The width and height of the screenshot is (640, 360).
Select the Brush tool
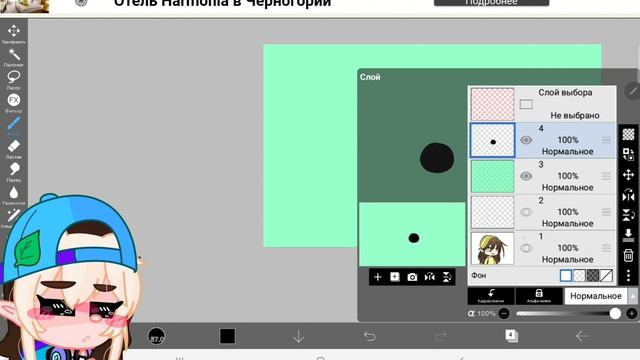click(x=13, y=123)
